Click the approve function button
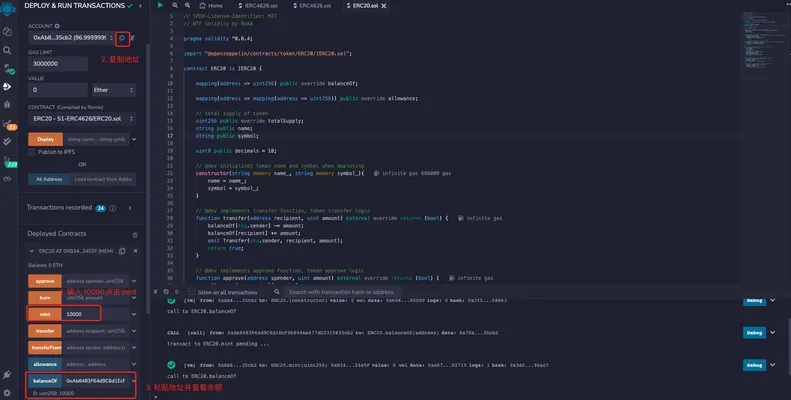This screenshot has width=791, height=400. click(45, 281)
